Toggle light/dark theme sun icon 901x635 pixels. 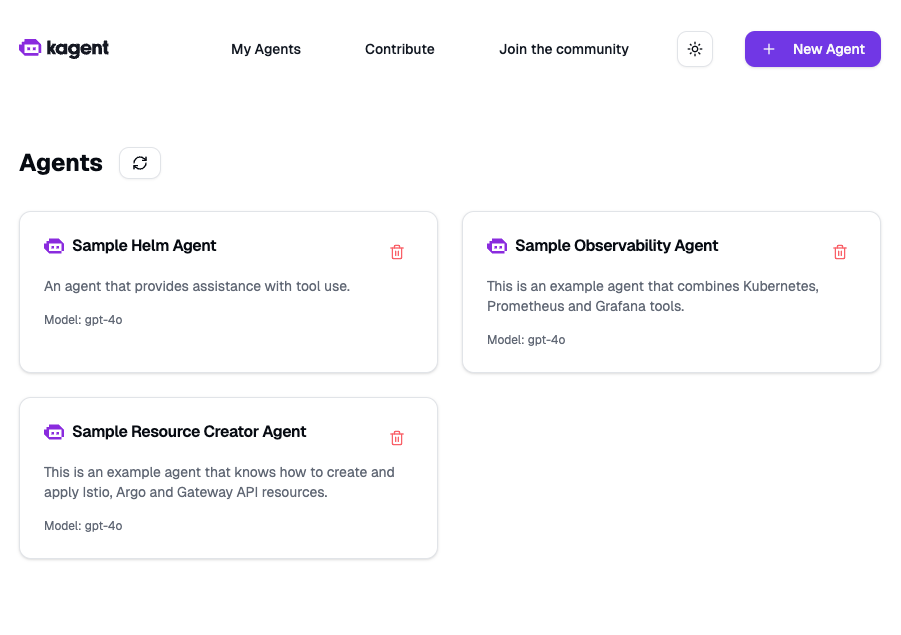(x=695, y=49)
